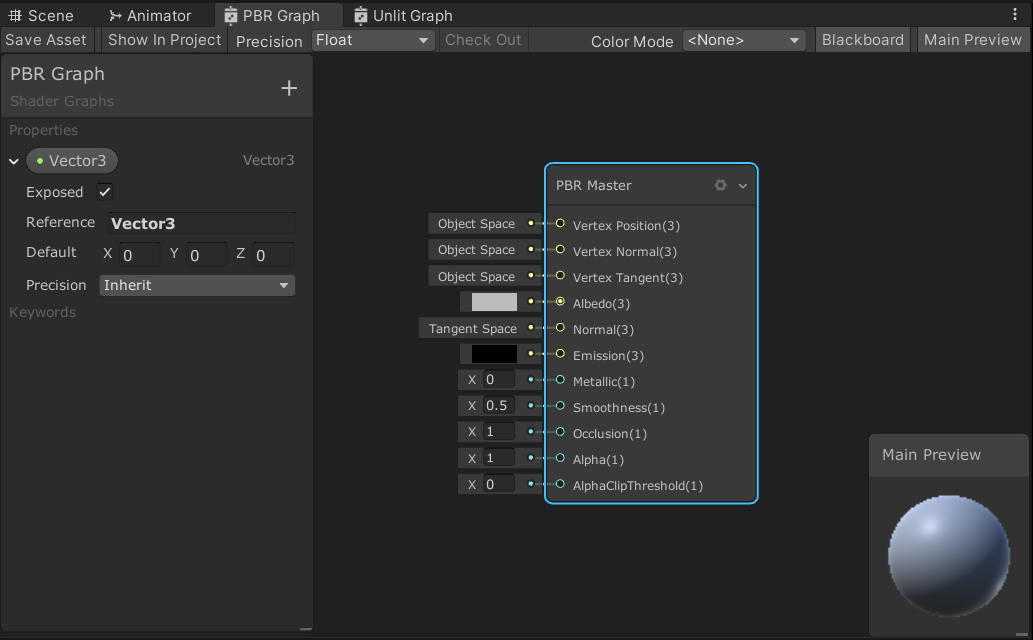Click Object Space label for Vertex Position

pos(476,223)
